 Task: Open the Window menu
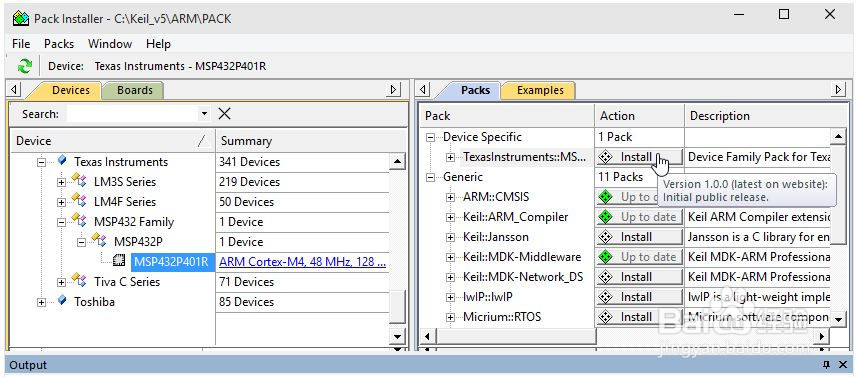point(110,44)
